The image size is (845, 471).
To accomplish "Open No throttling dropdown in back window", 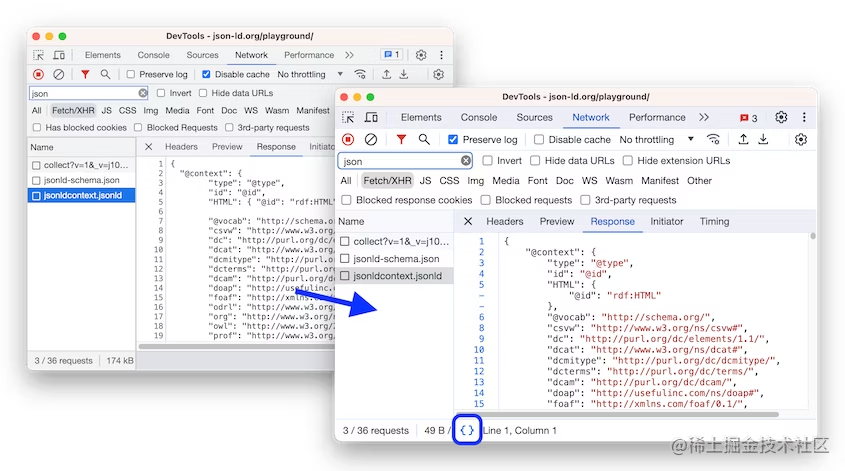I will [x=310, y=74].
